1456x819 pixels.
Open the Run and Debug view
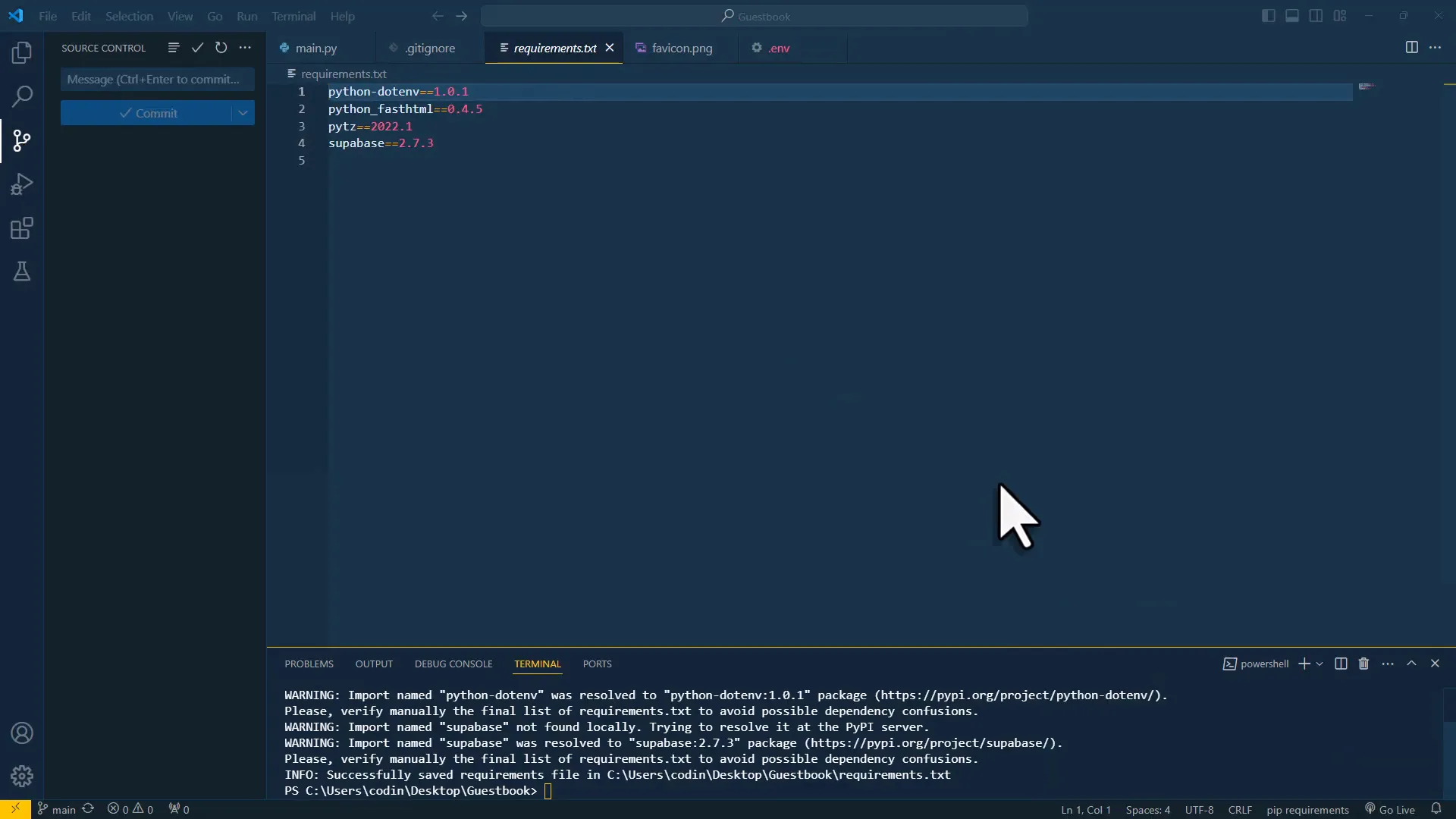(x=22, y=184)
